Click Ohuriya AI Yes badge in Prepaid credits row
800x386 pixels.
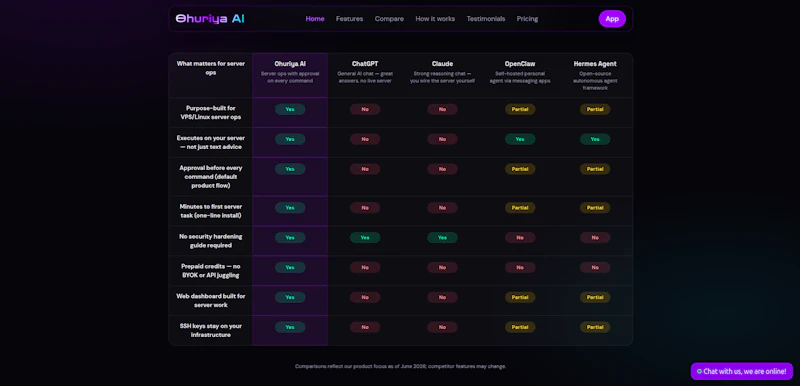click(290, 267)
